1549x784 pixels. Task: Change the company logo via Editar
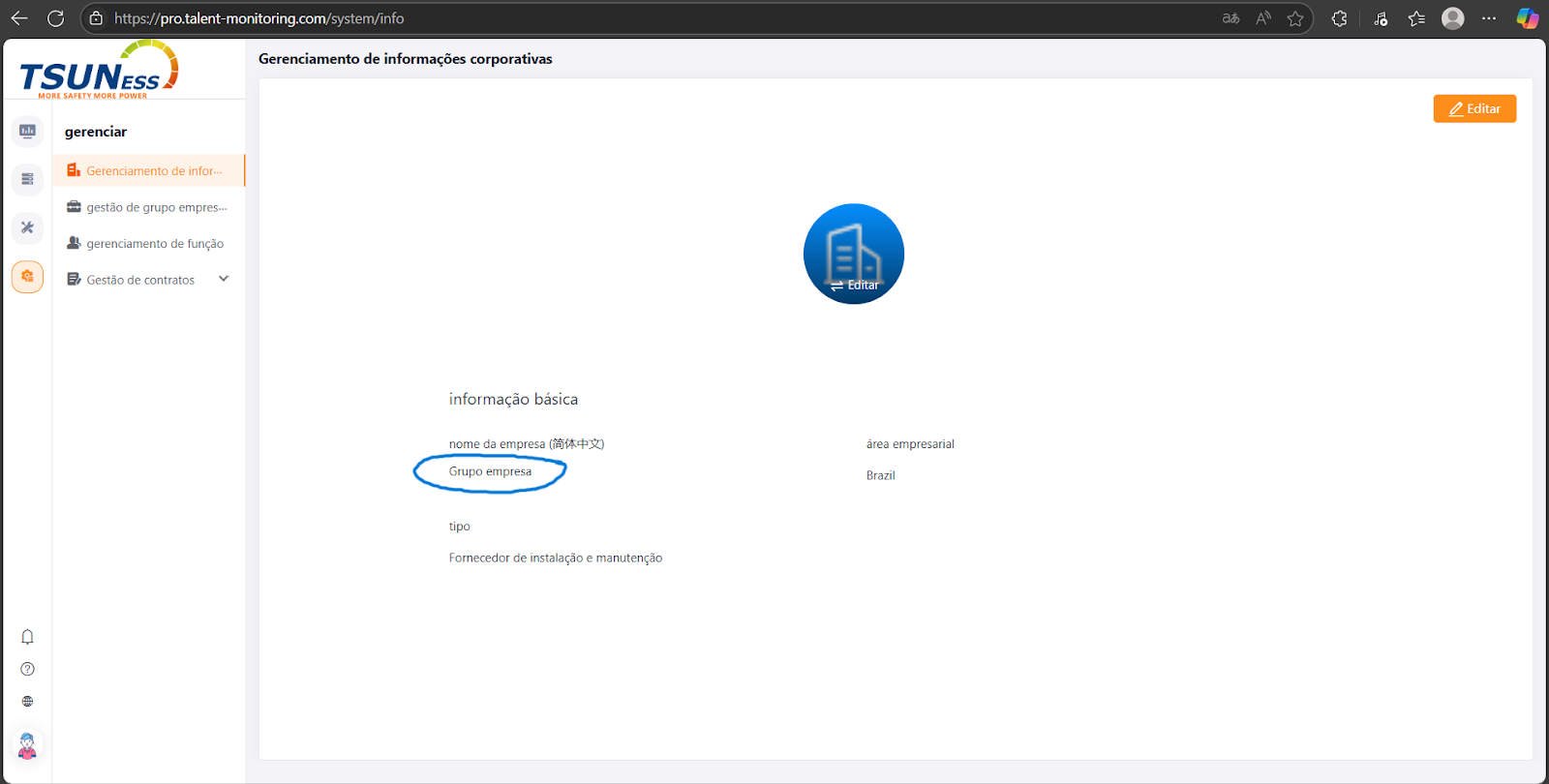(854, 285)
